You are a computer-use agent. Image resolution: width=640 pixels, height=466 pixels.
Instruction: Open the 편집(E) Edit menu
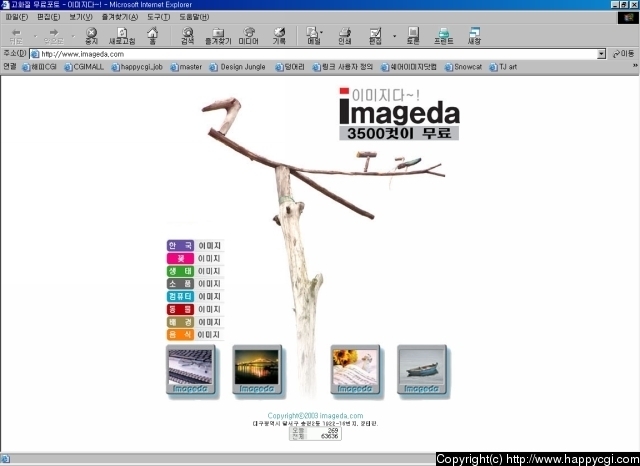coord(48,17)
